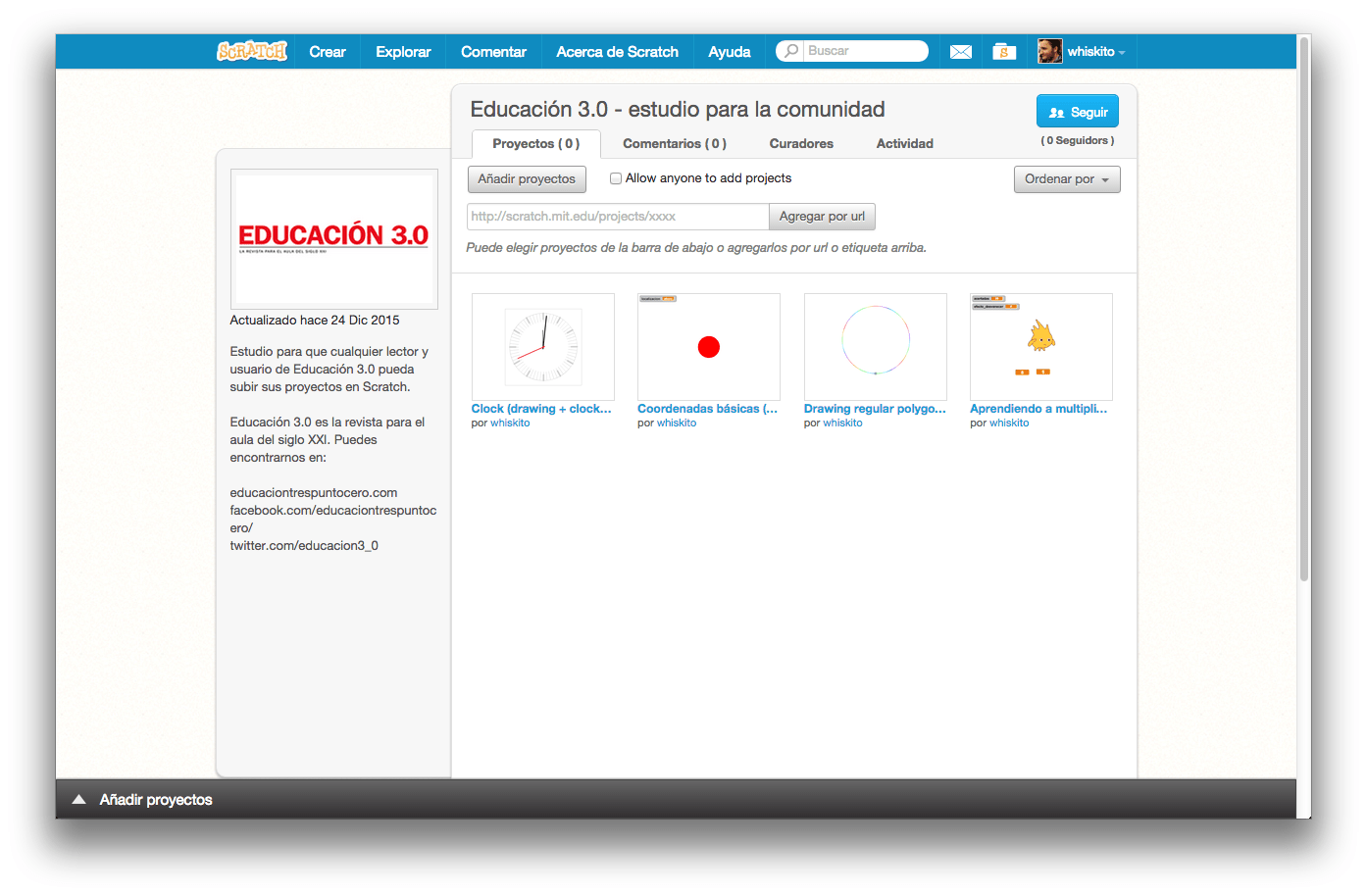Viewport: 1367px width, 896px height.
Task: Click the Educación 3.0 studio image
Action: pos(334,239)
